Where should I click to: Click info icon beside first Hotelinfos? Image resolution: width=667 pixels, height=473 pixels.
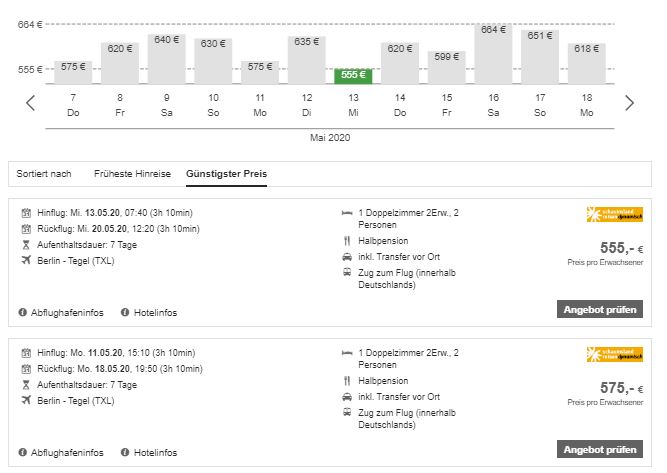coord(125,313)
